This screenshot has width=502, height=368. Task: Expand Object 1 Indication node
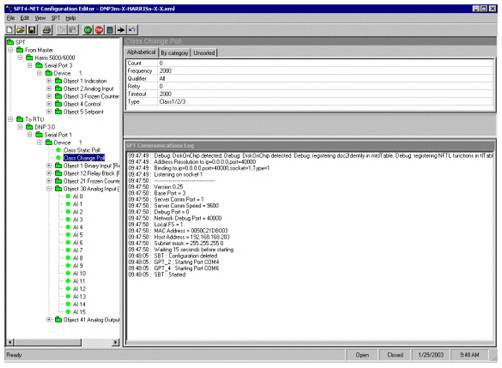coord(49,81)
